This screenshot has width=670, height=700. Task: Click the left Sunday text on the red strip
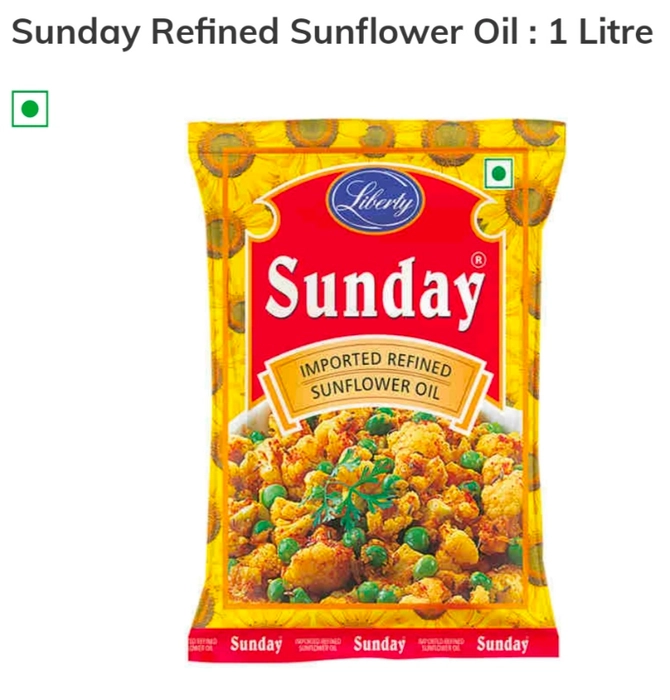point(256,644)
